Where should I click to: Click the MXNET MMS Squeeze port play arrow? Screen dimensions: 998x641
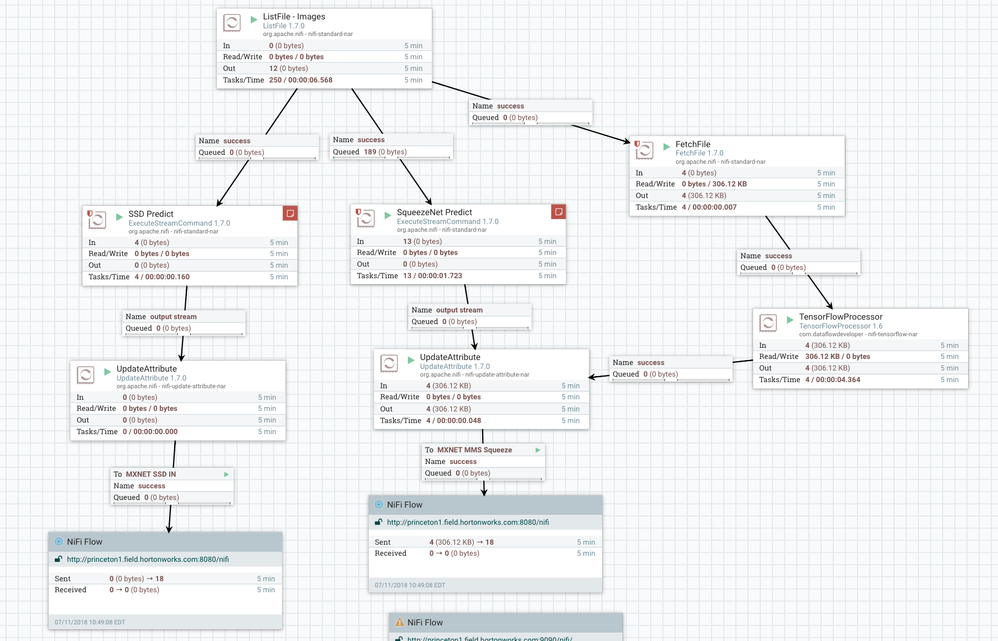[x=538, y=450]
